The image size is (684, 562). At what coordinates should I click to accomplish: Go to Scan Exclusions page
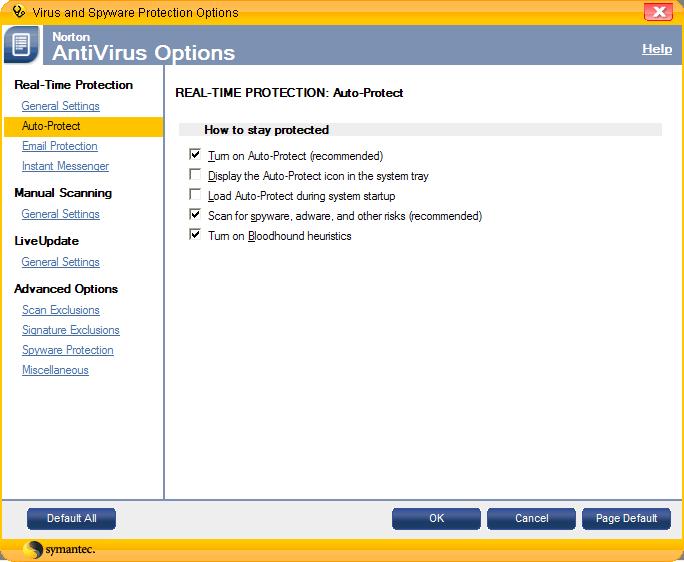pyautogui.click(x=61, y=310)
